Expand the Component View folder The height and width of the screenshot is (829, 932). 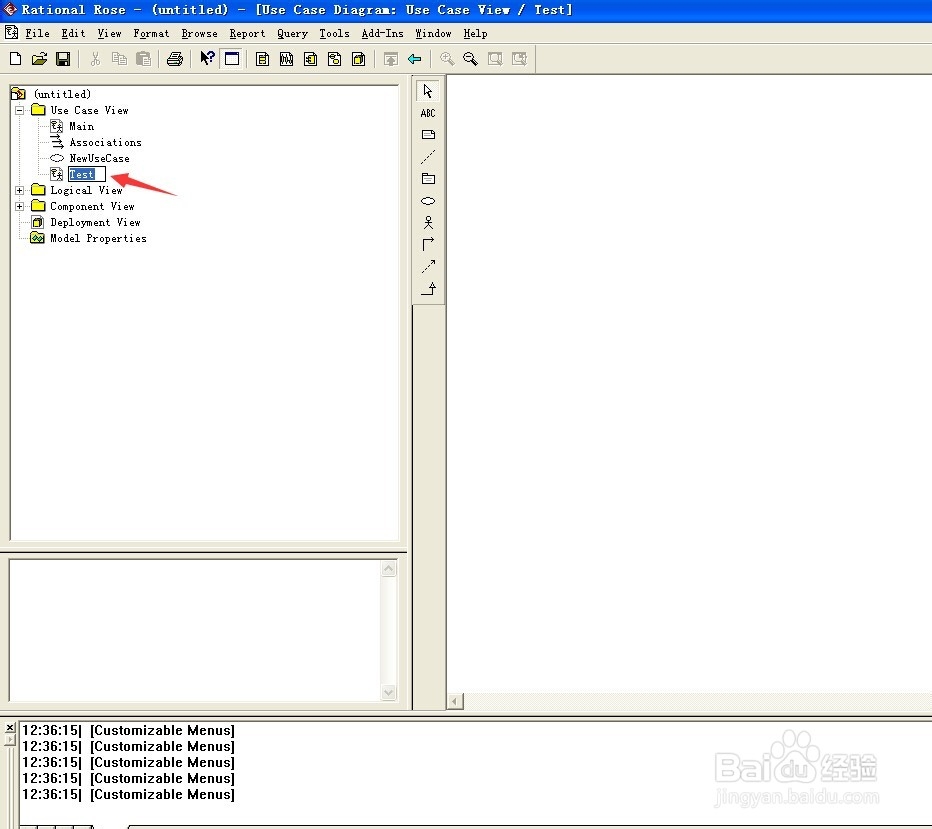20,206
